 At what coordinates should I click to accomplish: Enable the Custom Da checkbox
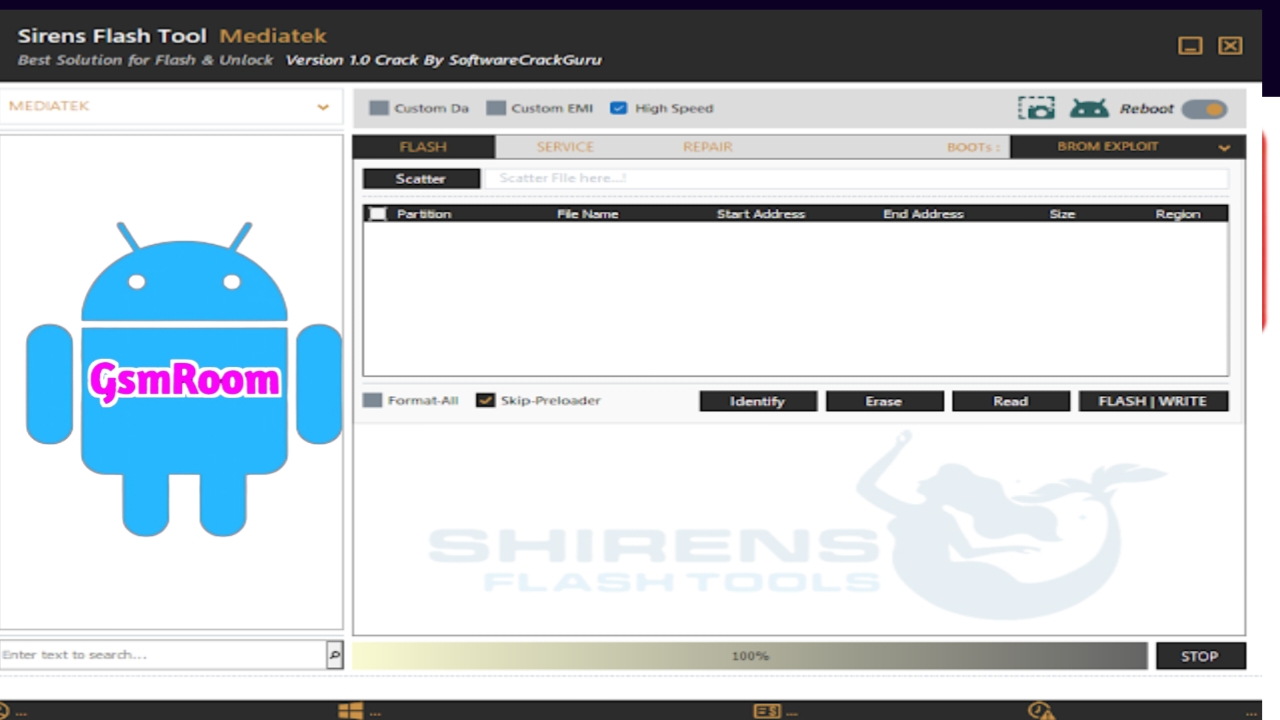click(379, 108)
